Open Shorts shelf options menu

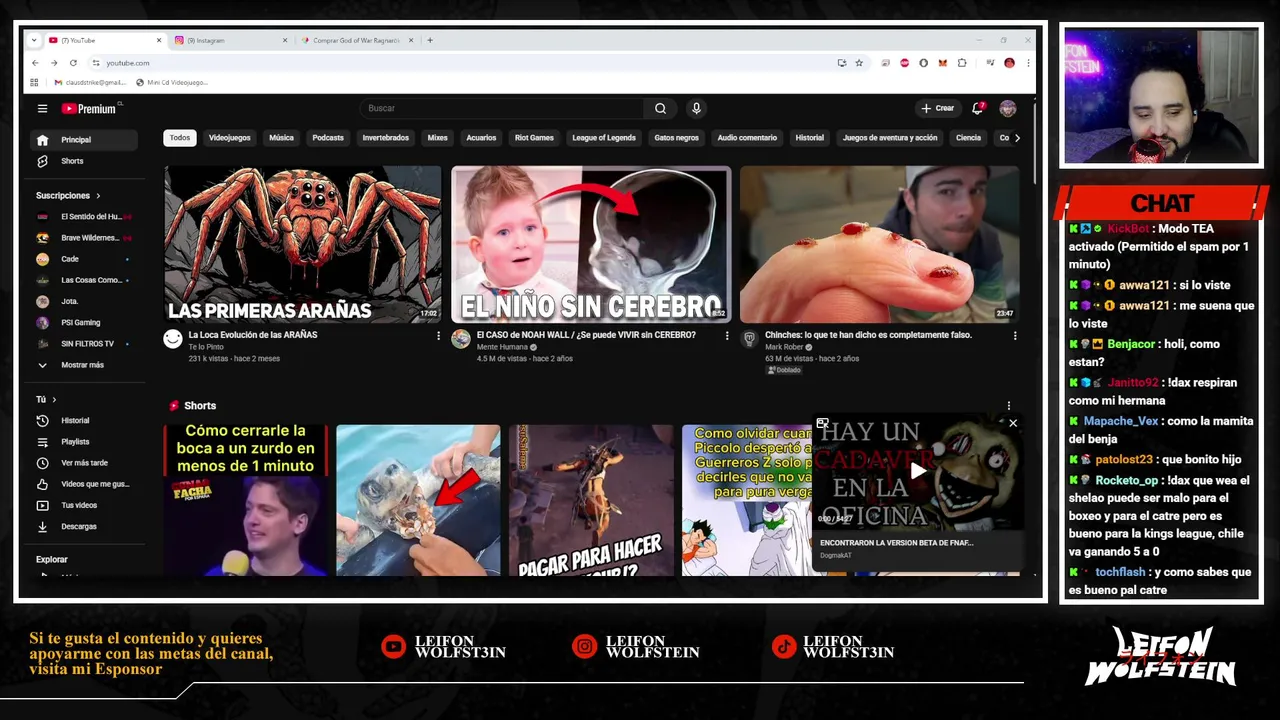coord(1008,406)
